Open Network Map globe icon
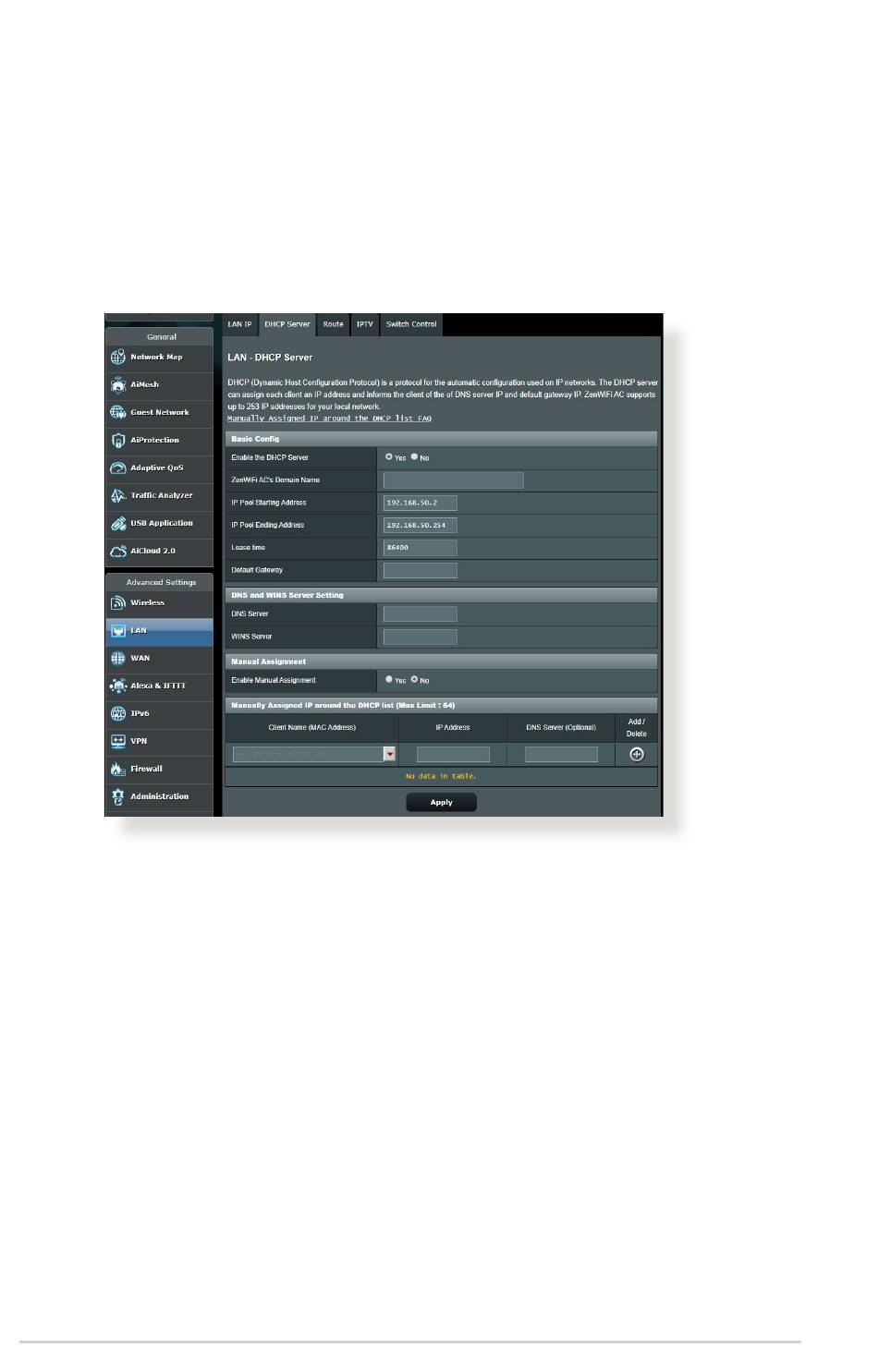Screen dimensions: 878x1372 [117, 357]
